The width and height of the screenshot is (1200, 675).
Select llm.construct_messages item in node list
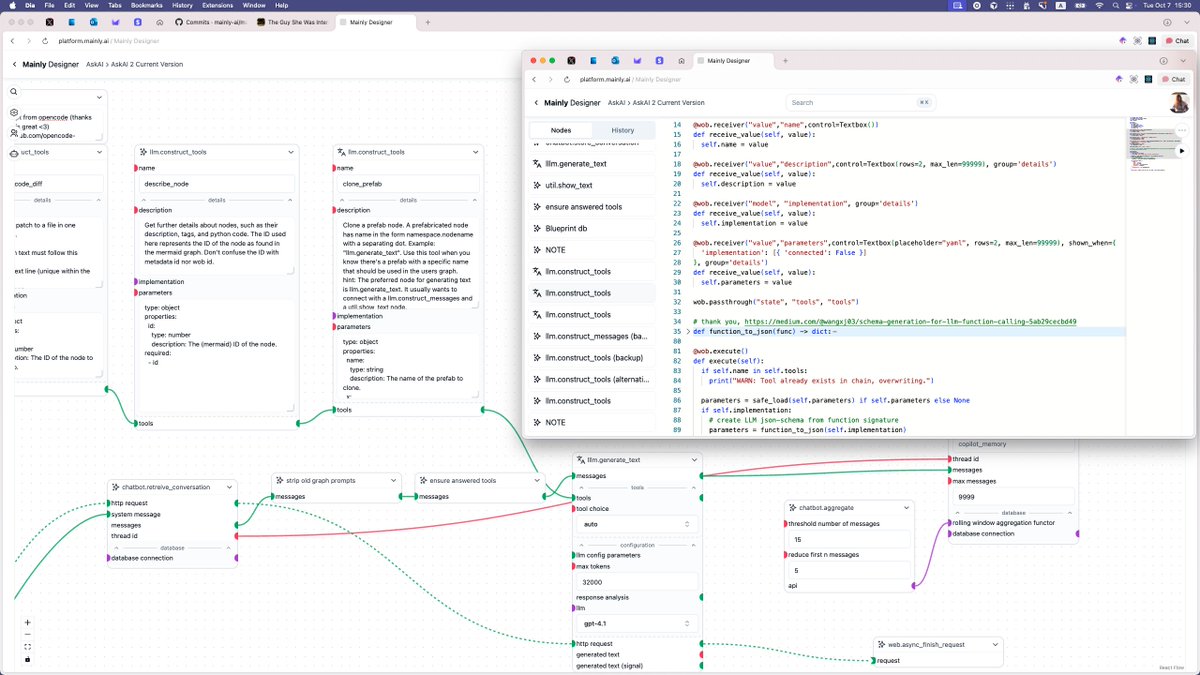(x=591, y=336)
